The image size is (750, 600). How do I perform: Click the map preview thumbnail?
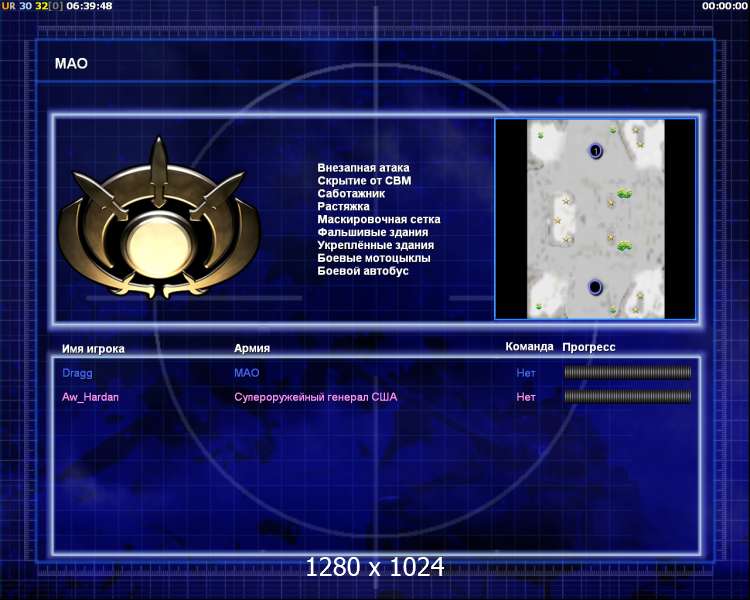pyautogui.click(x=595, y=219)
